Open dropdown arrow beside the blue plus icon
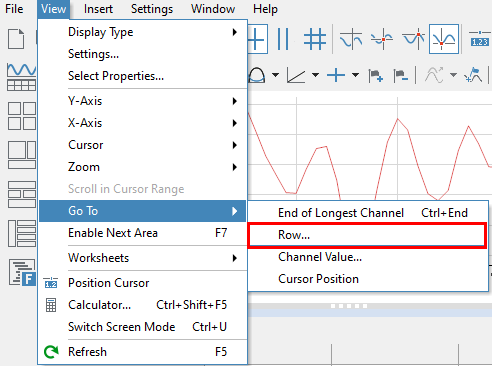This screenshot has height=366, width=492. coord(355,75)
